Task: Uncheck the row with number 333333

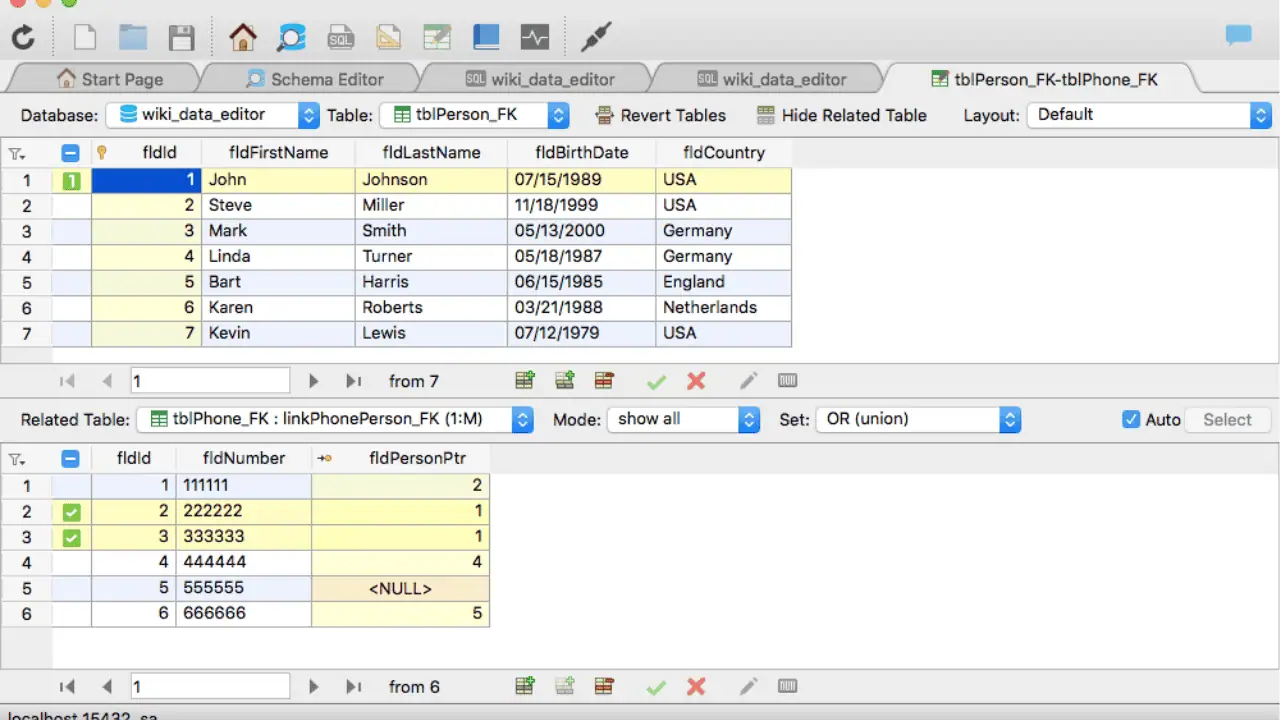Action: (x=71, y=538)
